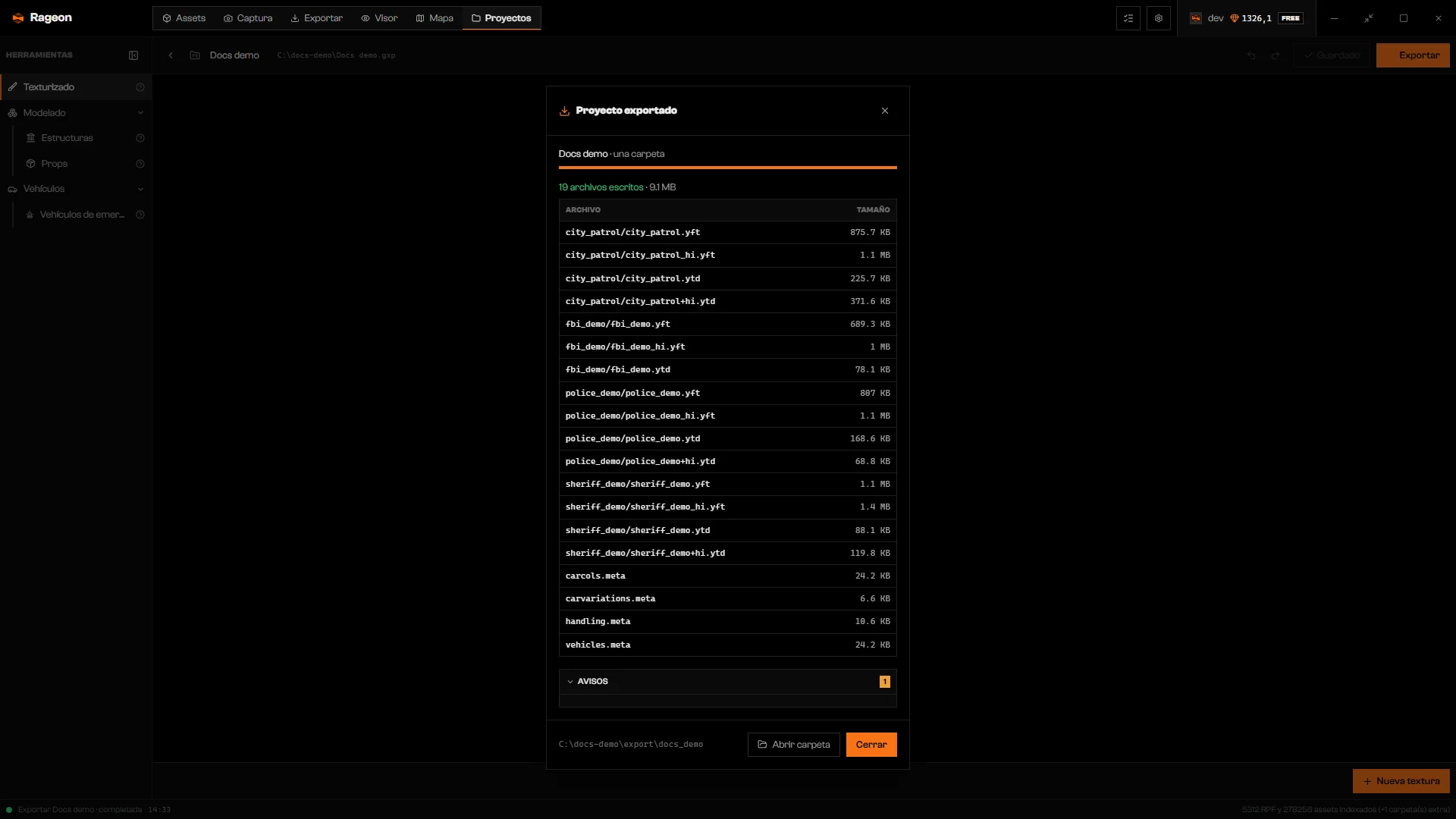Click the Docs demo project folder icon

click(x=195, y=55)
